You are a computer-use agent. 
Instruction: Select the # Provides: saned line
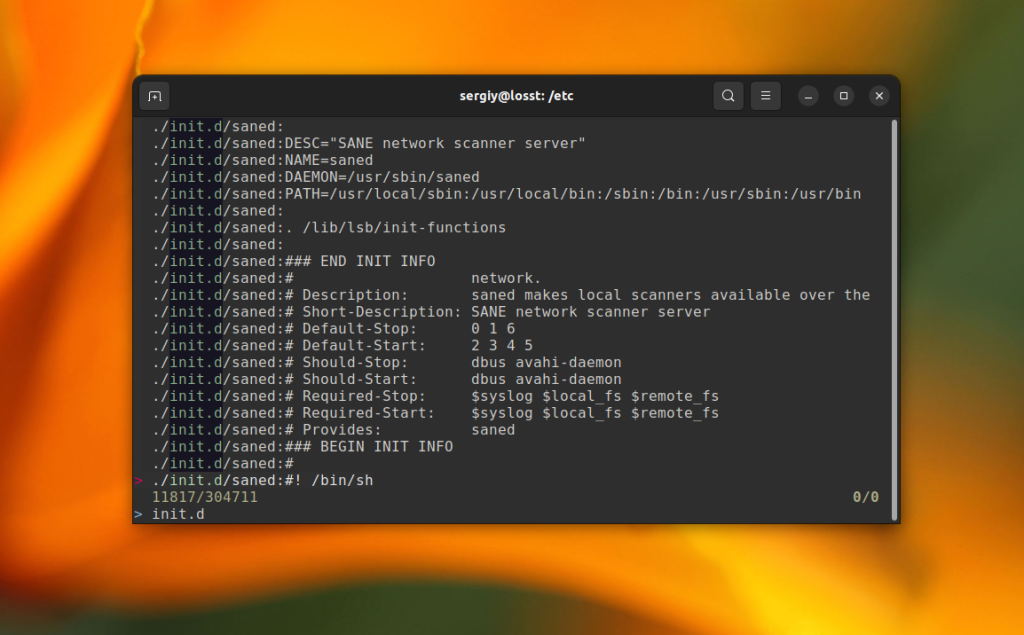[334, 430]
